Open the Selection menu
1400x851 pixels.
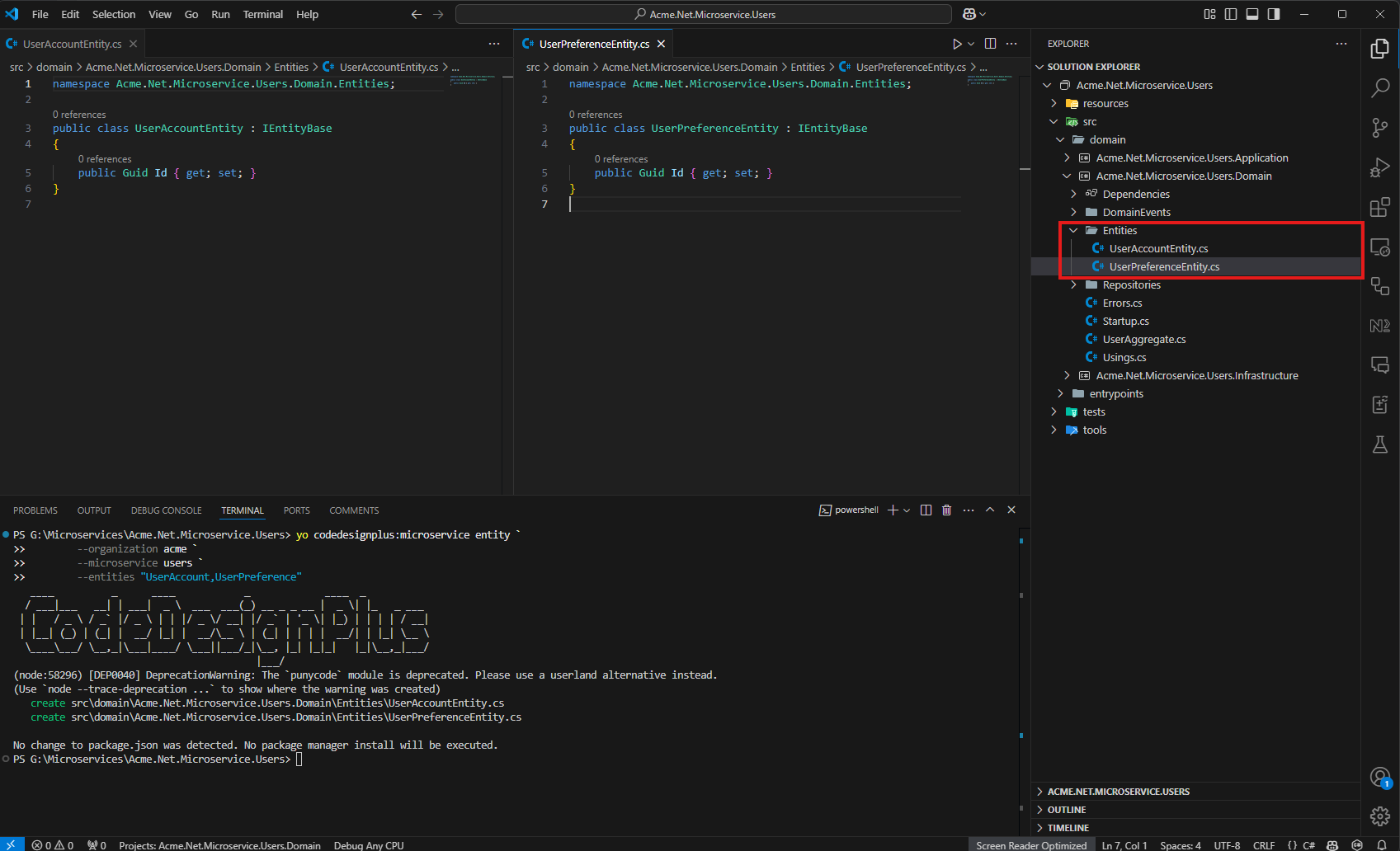point(114,14)
